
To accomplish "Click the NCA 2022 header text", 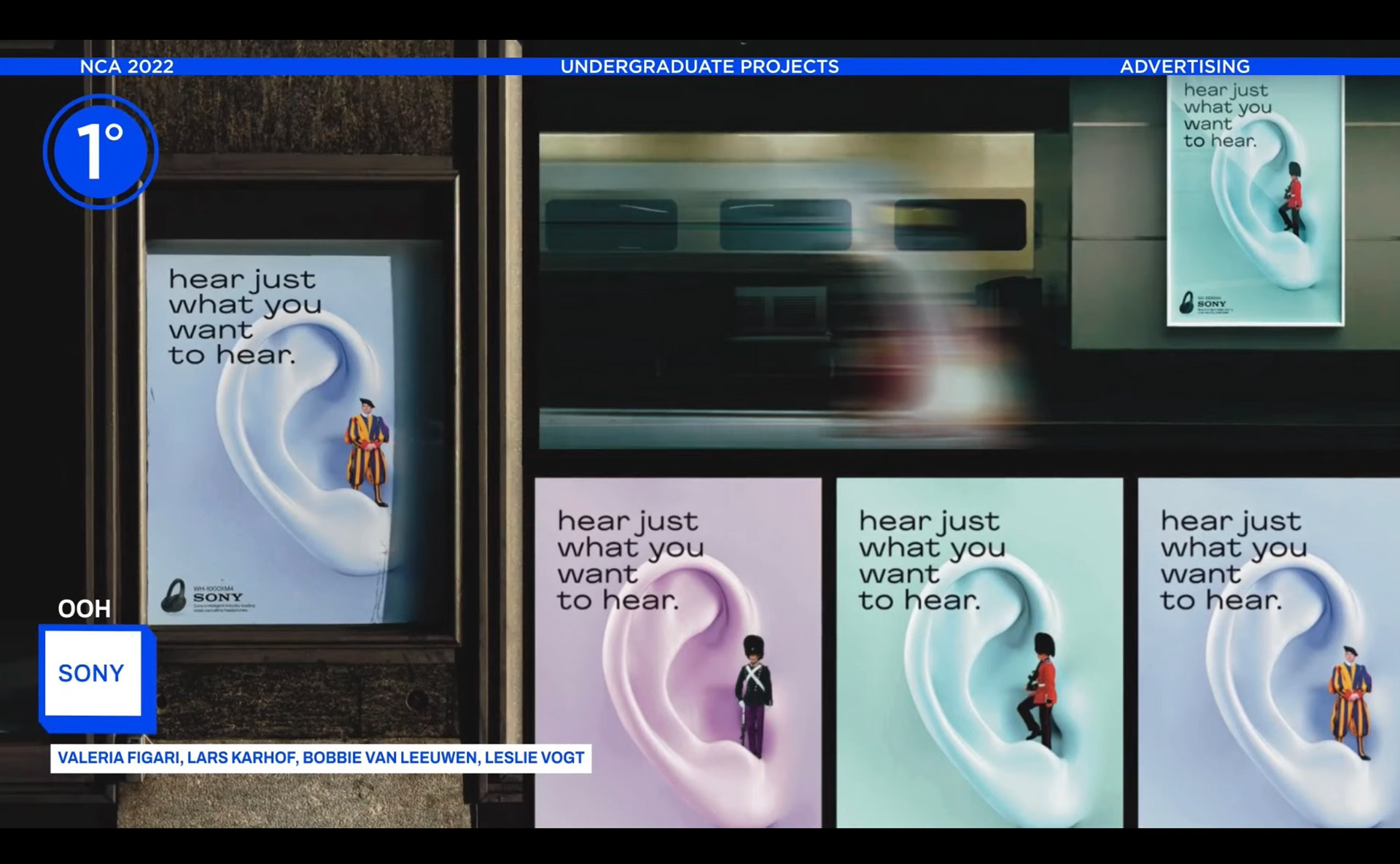I will tap(127, 66).
